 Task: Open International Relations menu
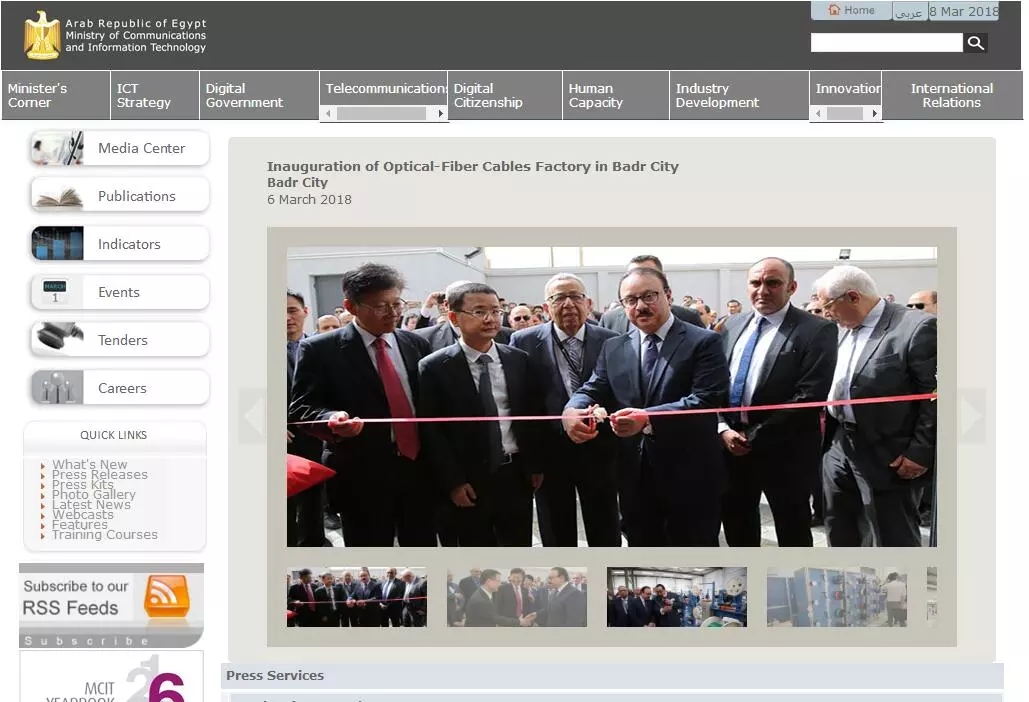(x=952, y=96)
